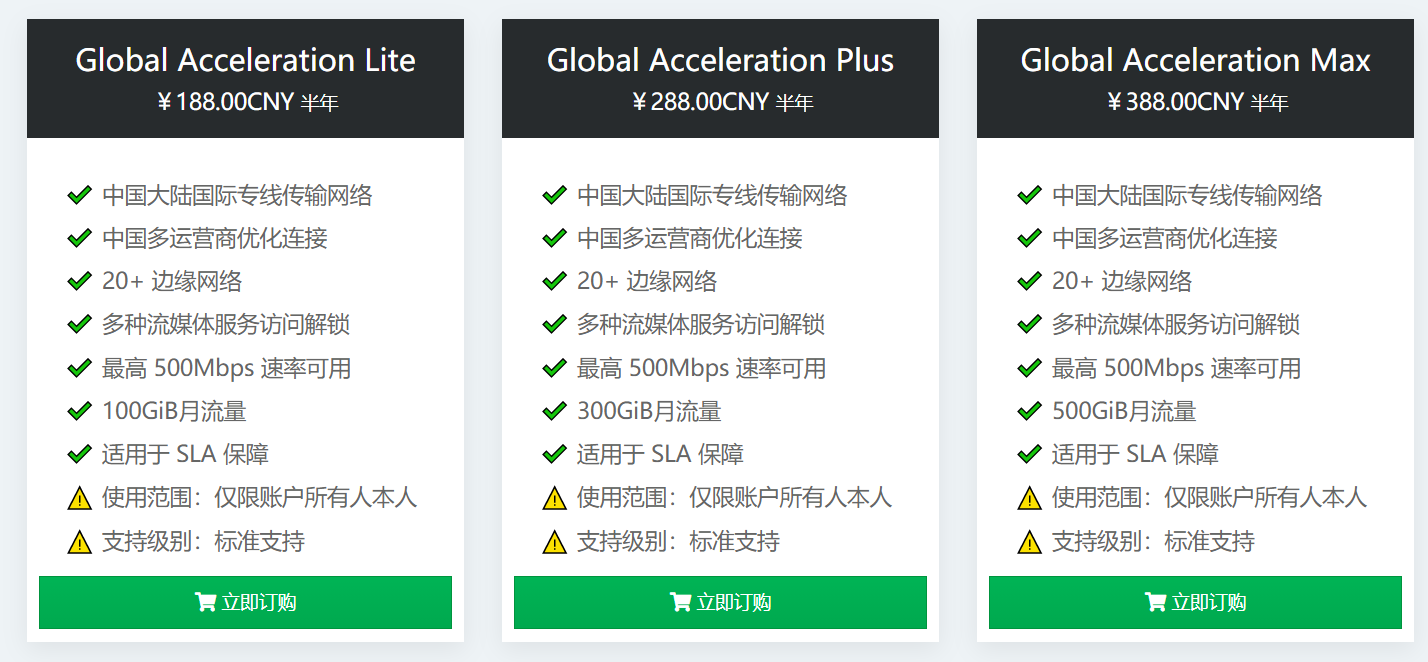Viewport: 1428px width, 662px height.
Task: Click the shopping cart icon in Plus plan
Action: [x=680, y=602]
